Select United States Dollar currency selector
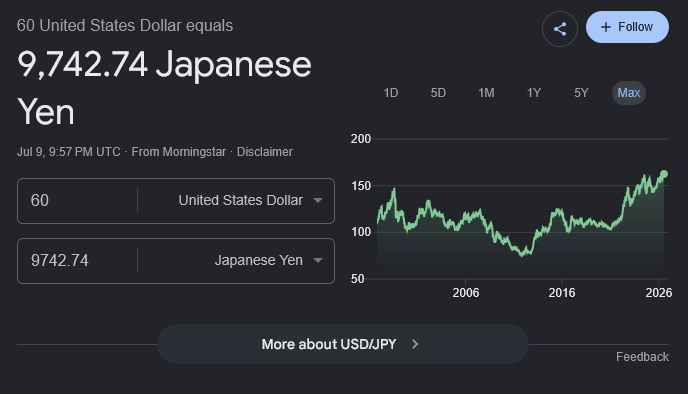Image resolution: width=688 pixels, height=394 pixels. click(x=236, y=201)
